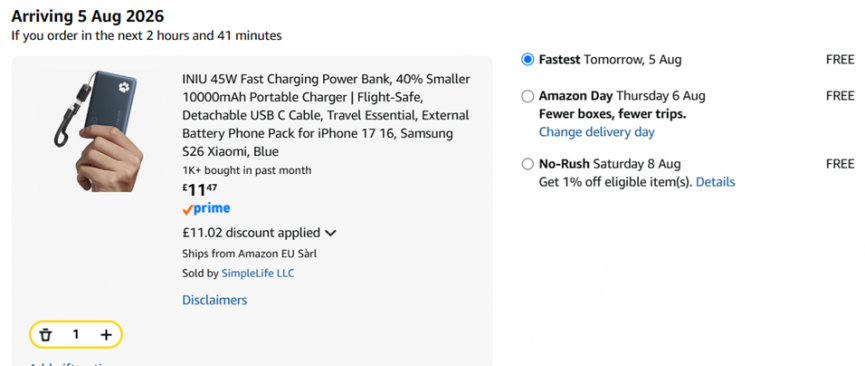
Task: Click the quantity number 1
Action: (x=76, y=335)
